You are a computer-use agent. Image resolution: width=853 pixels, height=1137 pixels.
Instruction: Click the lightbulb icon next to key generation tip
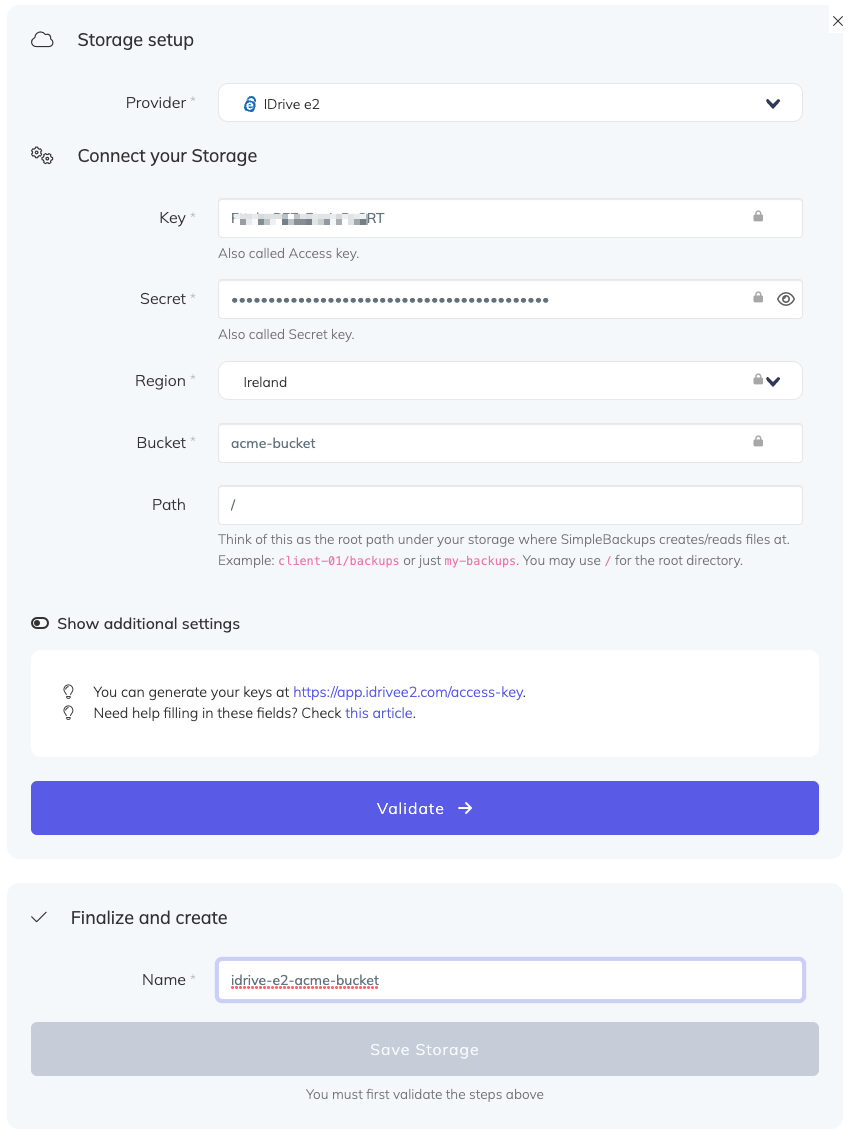69,691
